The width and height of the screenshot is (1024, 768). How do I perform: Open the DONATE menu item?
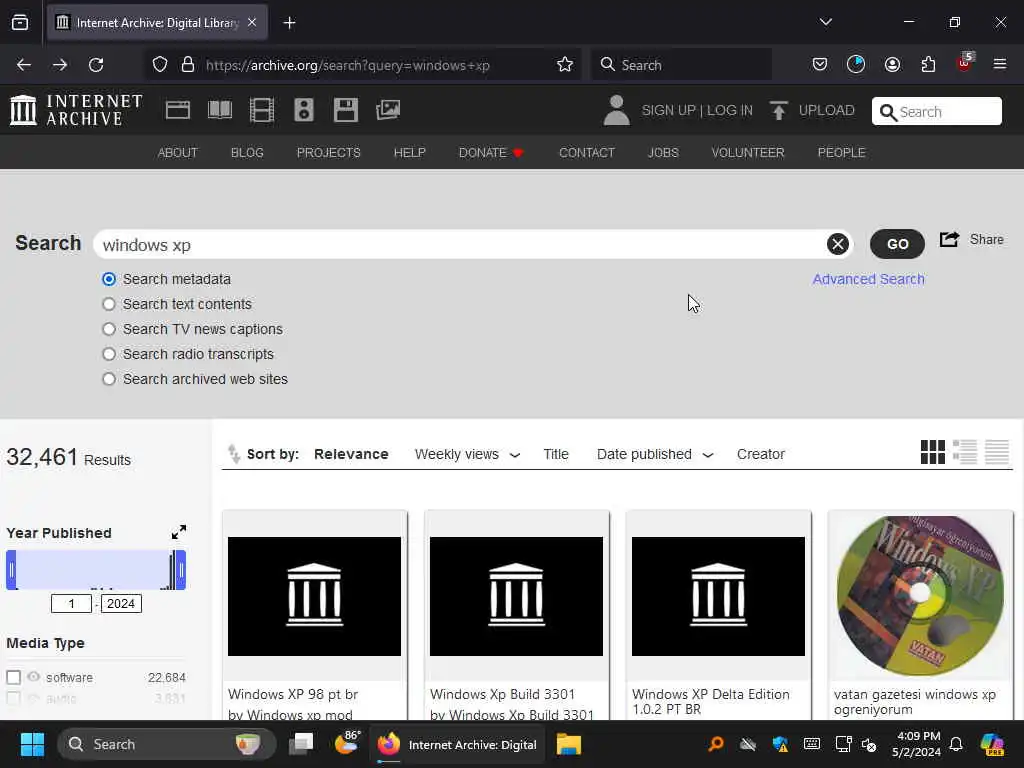pyautogui.click(x=490, y=153)
